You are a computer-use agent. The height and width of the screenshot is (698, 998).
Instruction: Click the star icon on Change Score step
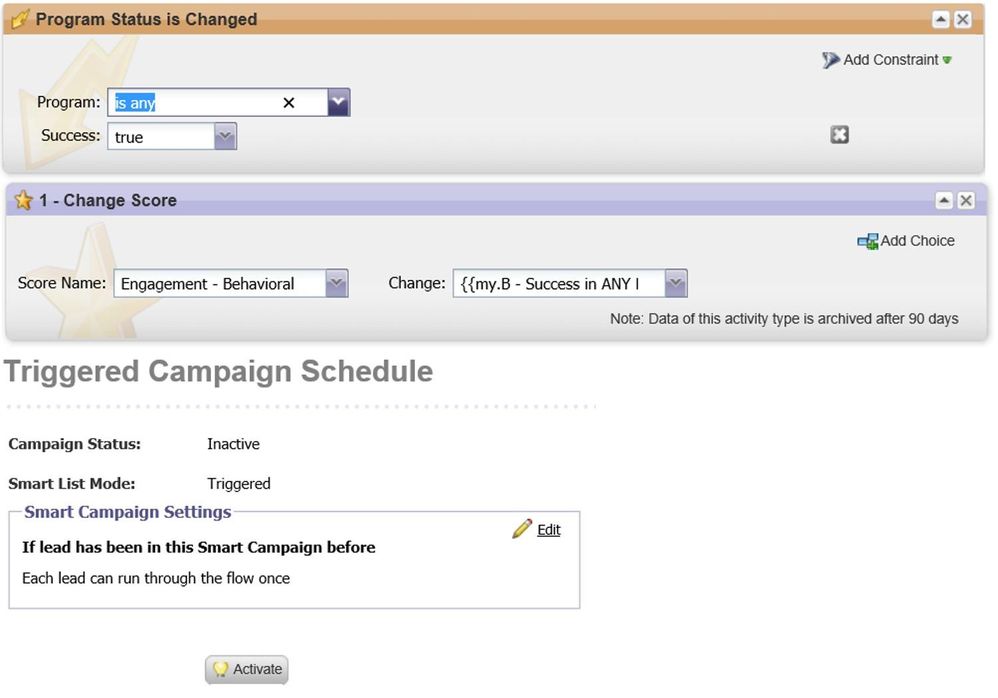tap(24, 200)
